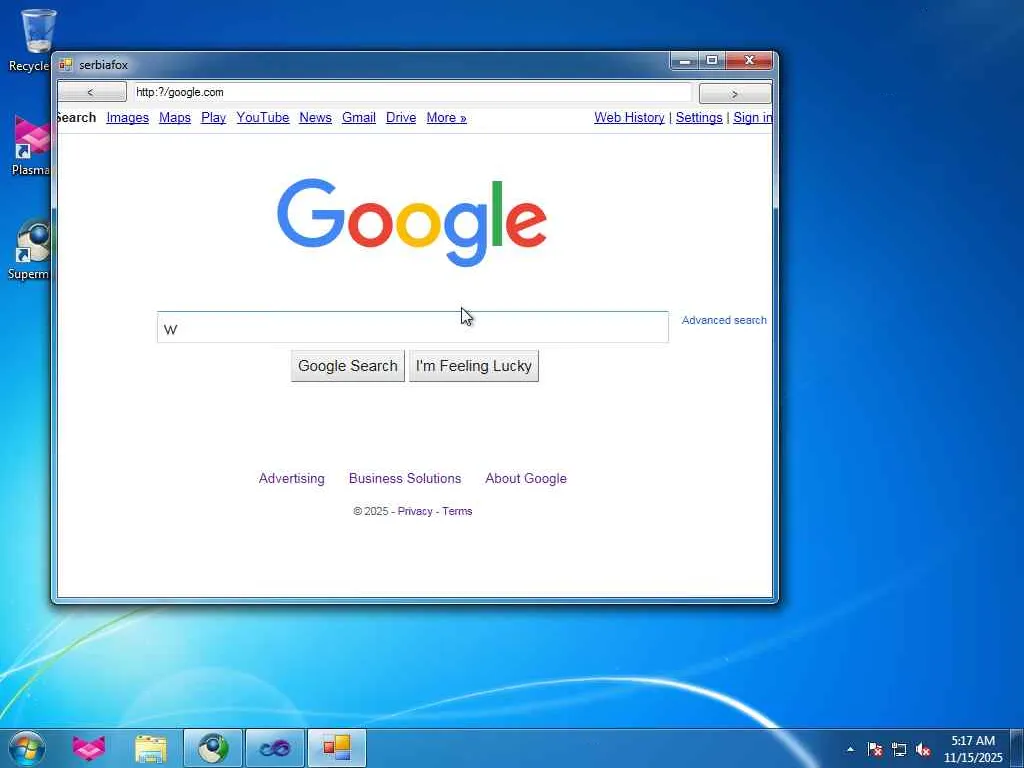This screenshot has height=768, width=1024.
Task: Open the News link
Action: [x=315, y=118]
